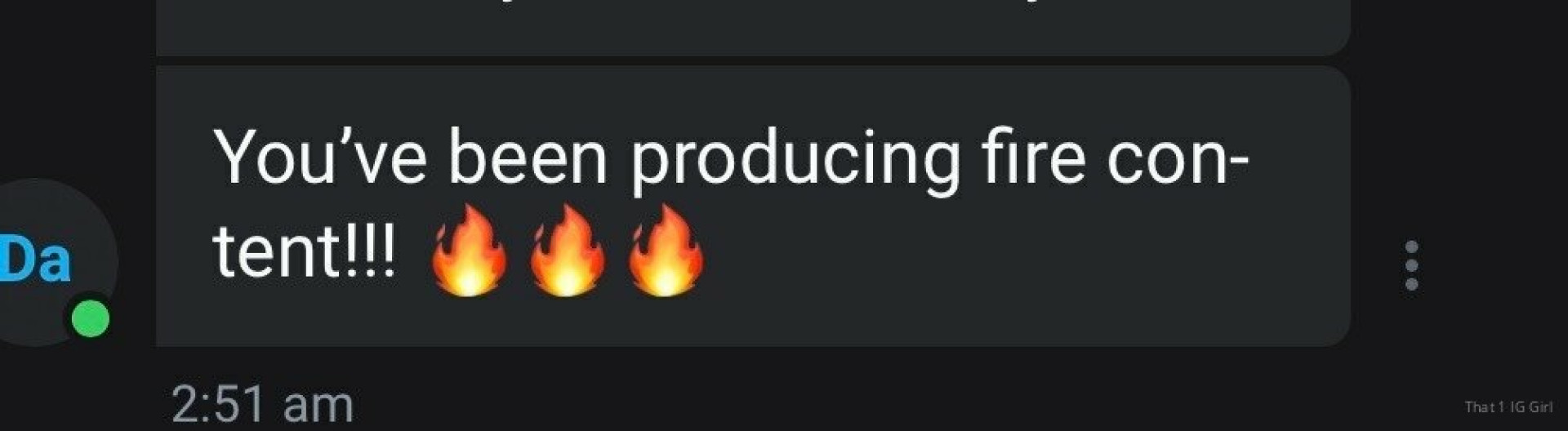Click the word 'been' in the message
The height and width of the screenshot is (431, 1568).
(x=528, y=157)
